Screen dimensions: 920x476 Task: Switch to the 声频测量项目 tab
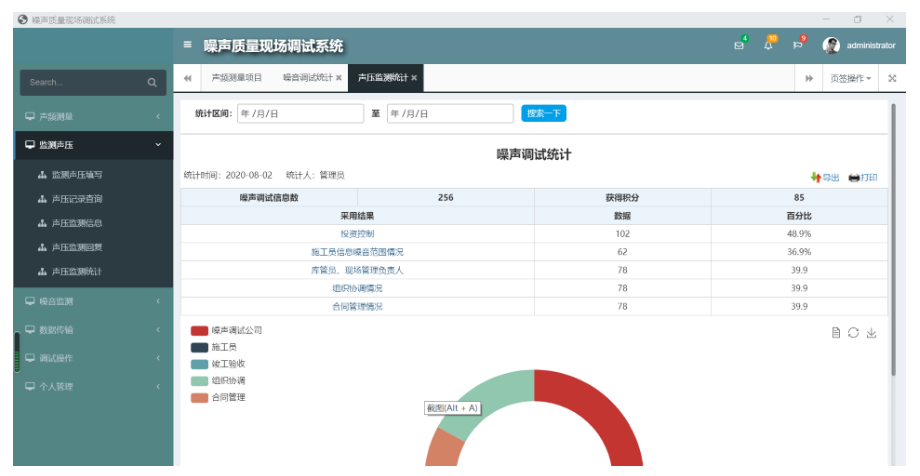(236, 78)
